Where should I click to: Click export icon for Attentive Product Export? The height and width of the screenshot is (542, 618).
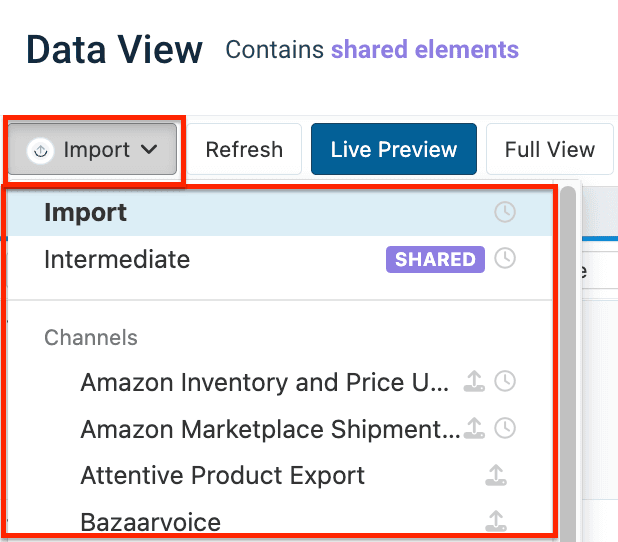click(x=495, y=475)
